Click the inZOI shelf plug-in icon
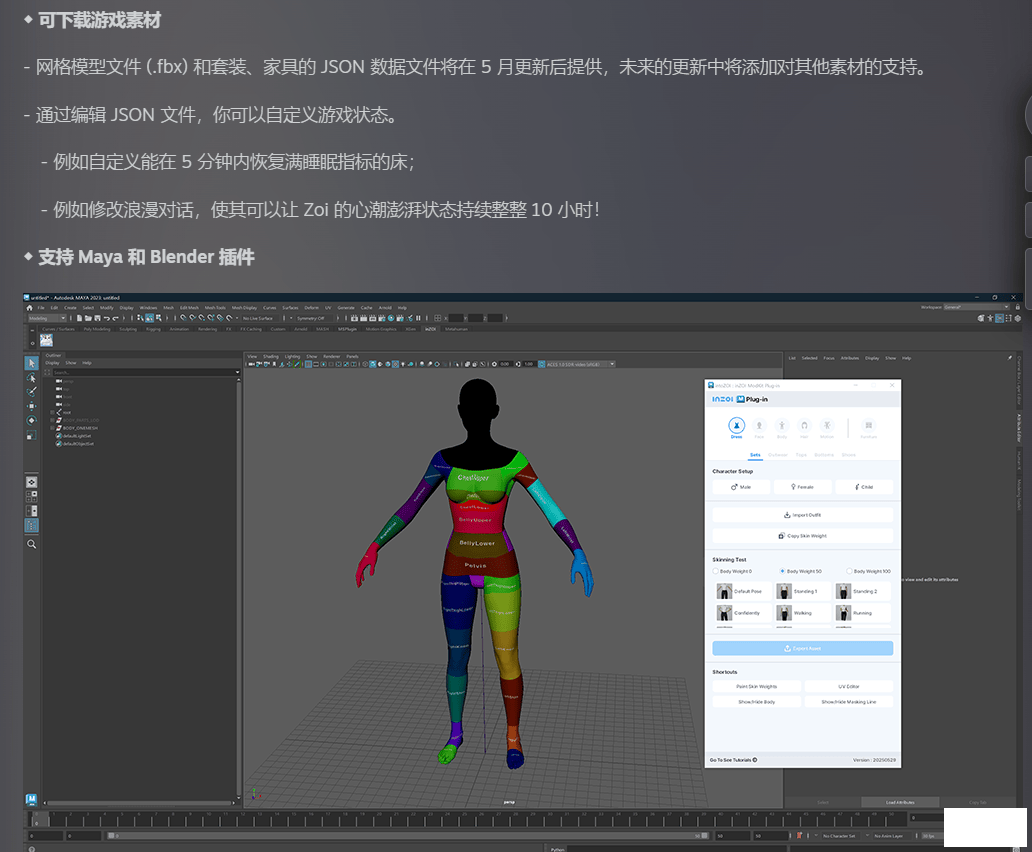Image resolution: width=1032 pixels, height=852 pixels. (x=46, y=340)
